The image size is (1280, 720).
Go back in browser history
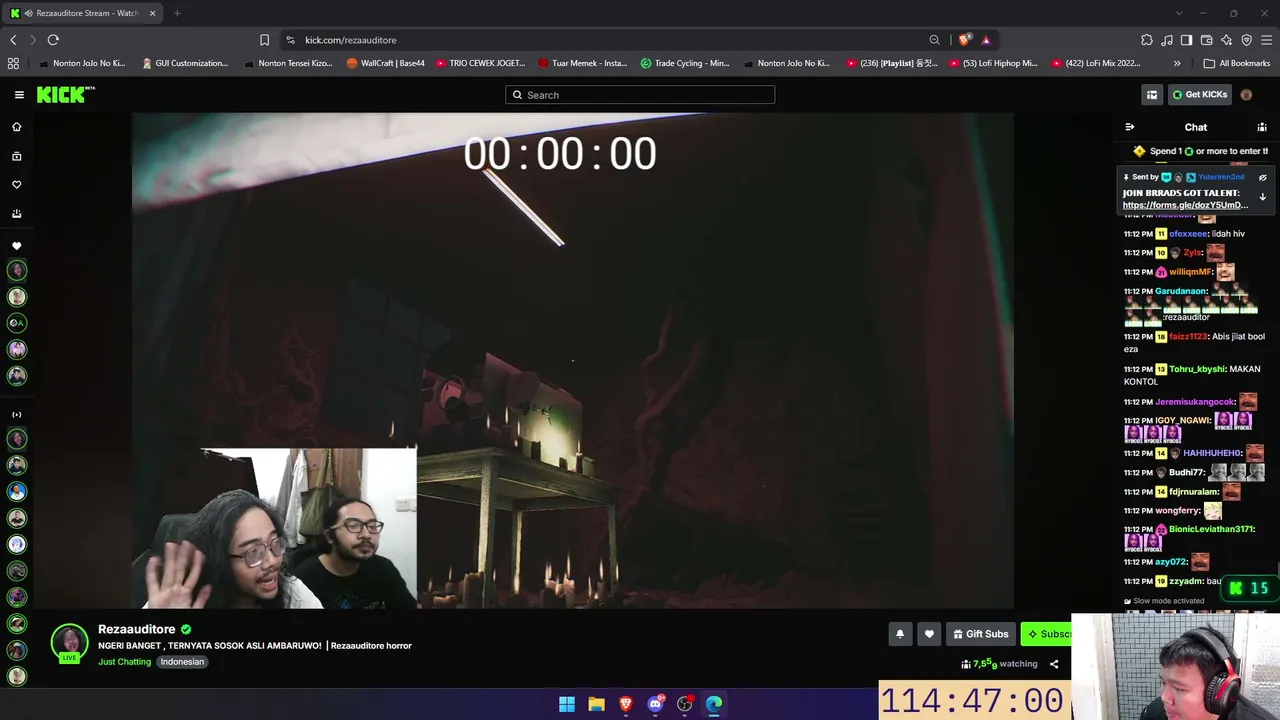(13, 40)
